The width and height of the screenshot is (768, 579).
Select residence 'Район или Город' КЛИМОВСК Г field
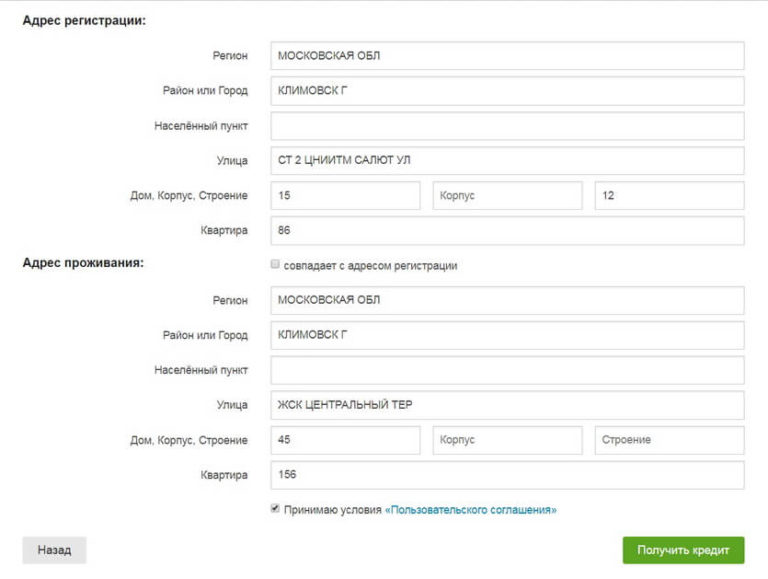pos(507,335)
